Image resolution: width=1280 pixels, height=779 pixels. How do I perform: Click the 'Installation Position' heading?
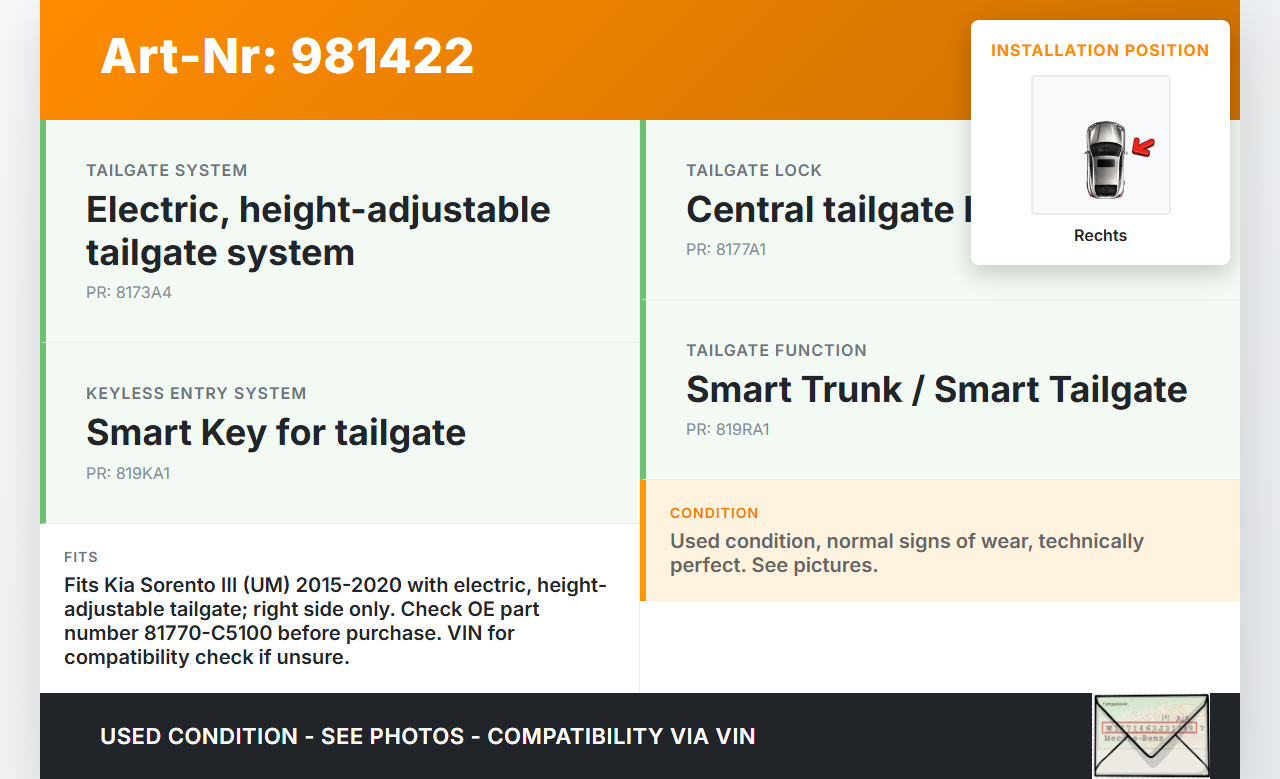point(1100,50)
